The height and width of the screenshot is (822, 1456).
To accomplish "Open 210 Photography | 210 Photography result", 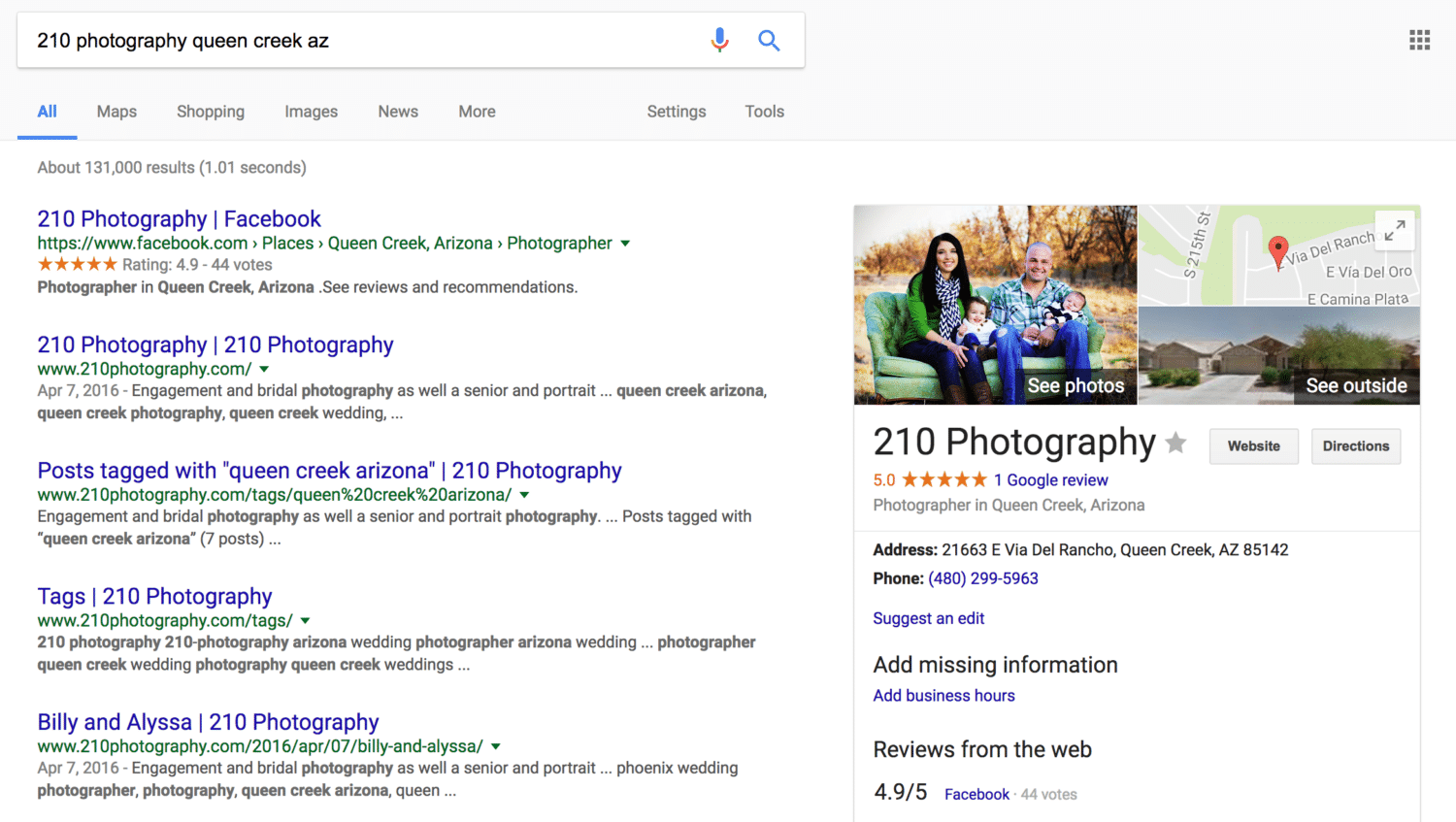I will 215,345.
